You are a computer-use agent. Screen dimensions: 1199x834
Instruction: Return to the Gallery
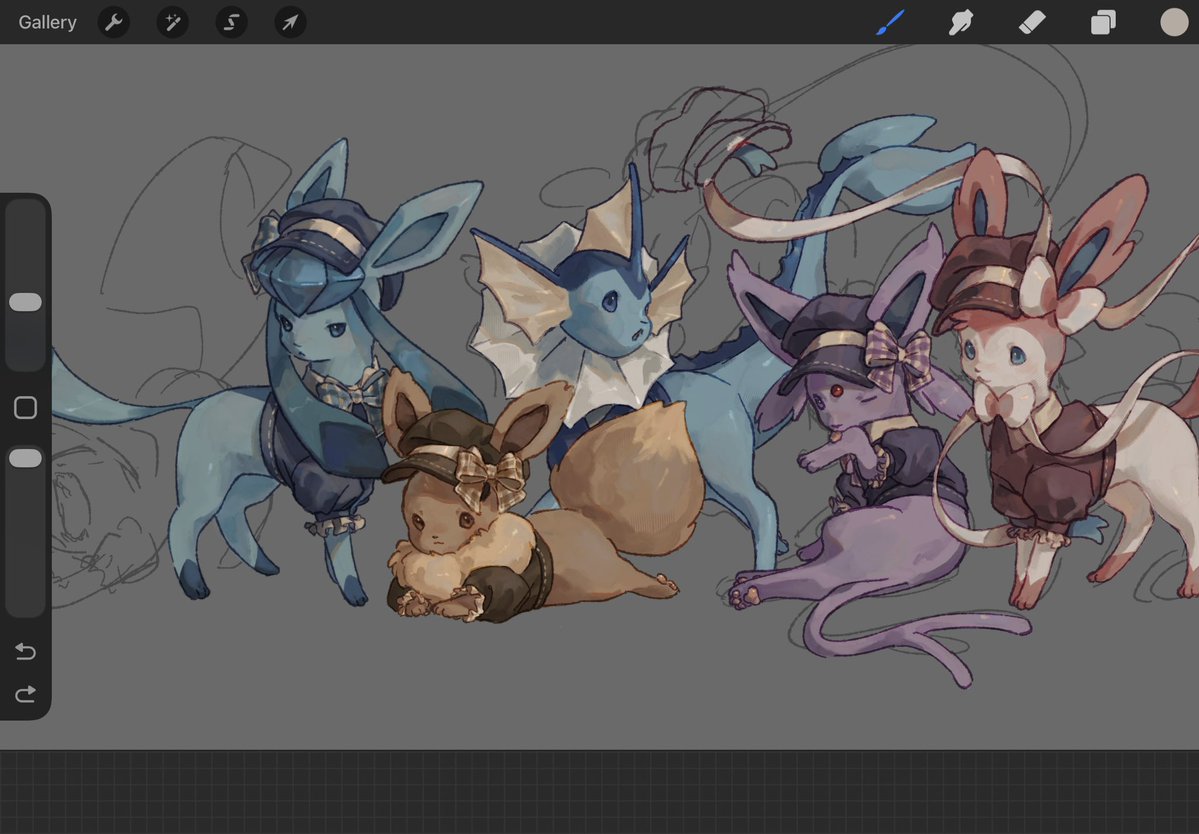(47, 22)
